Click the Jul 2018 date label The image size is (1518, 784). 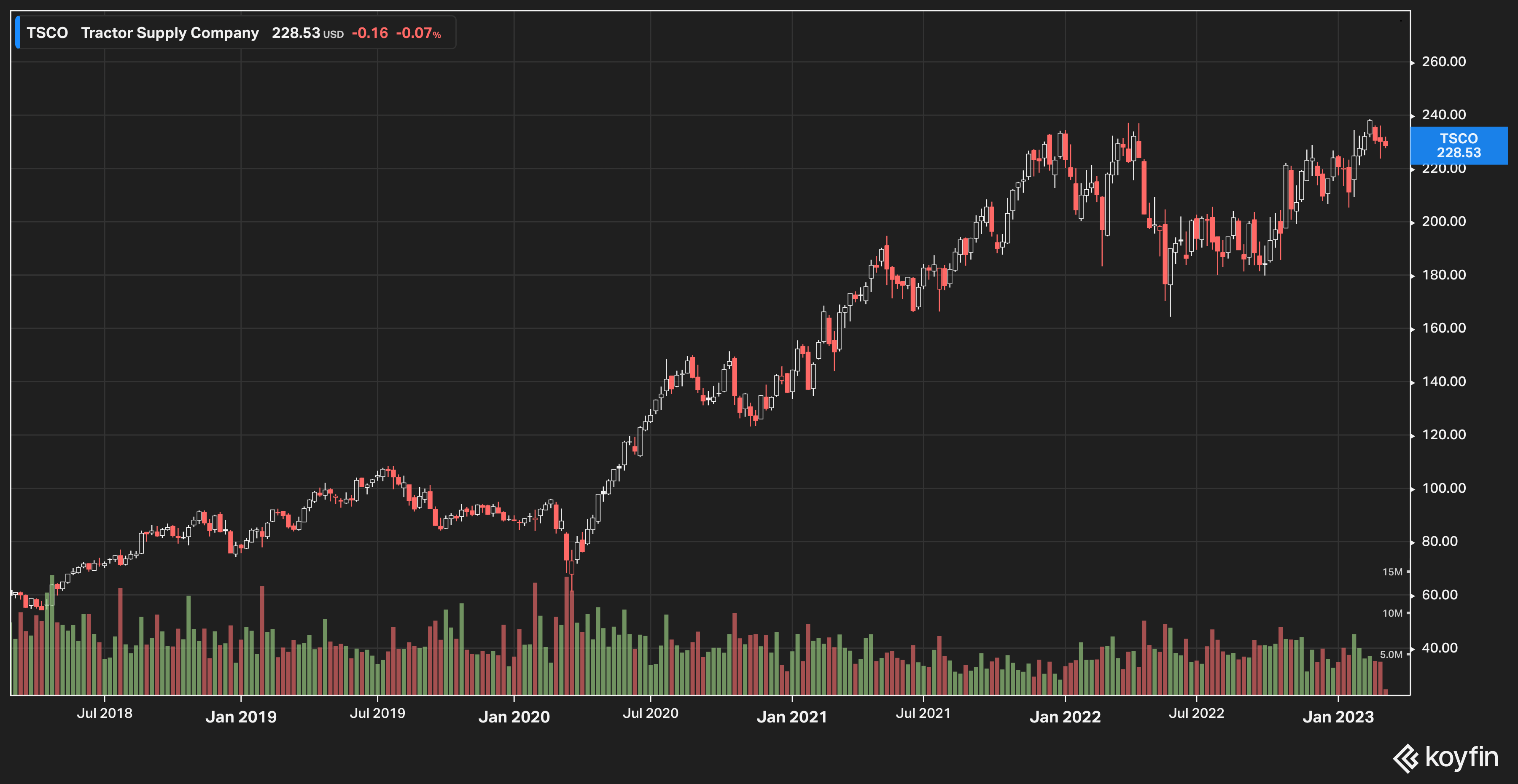(105, 713)
